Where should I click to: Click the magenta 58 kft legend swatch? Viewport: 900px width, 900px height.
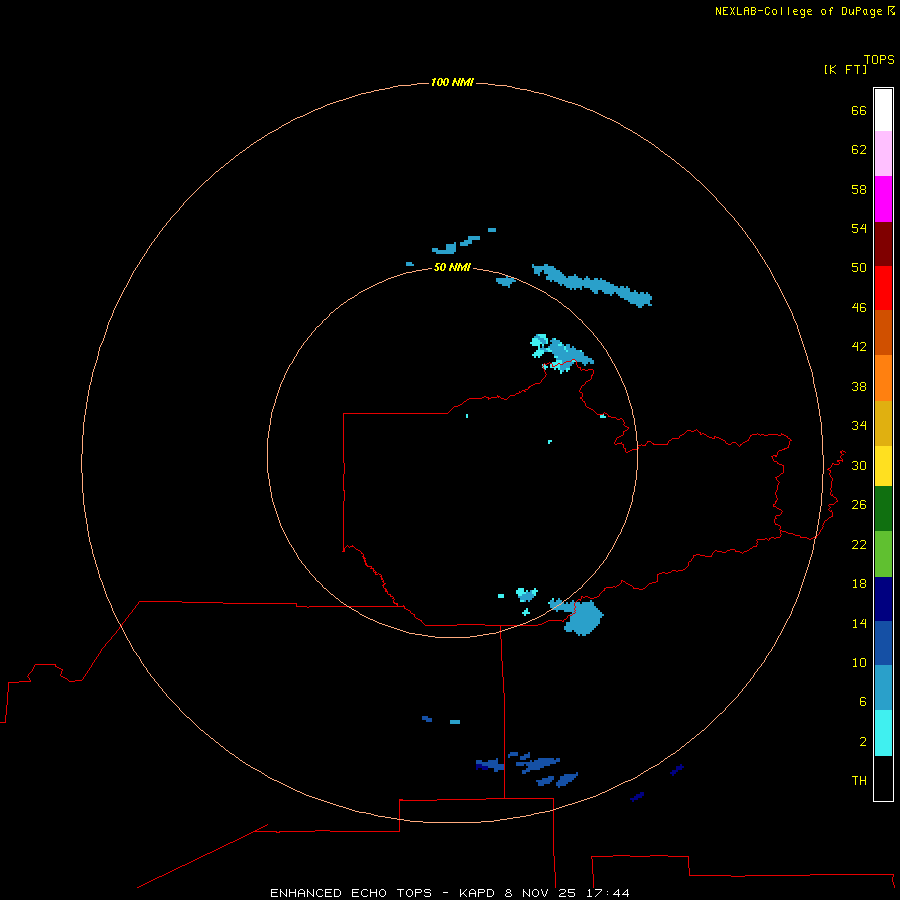(883, 199)
